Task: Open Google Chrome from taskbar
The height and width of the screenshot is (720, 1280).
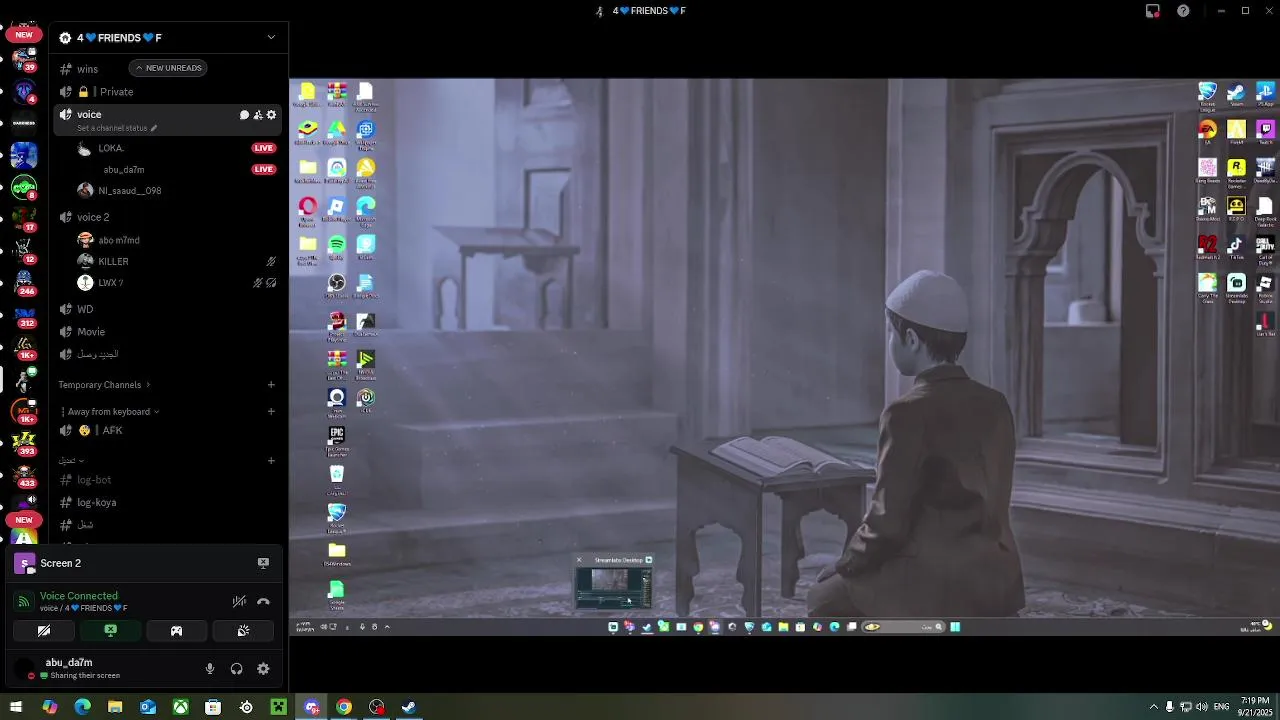Action: click(x=344, y=707)
